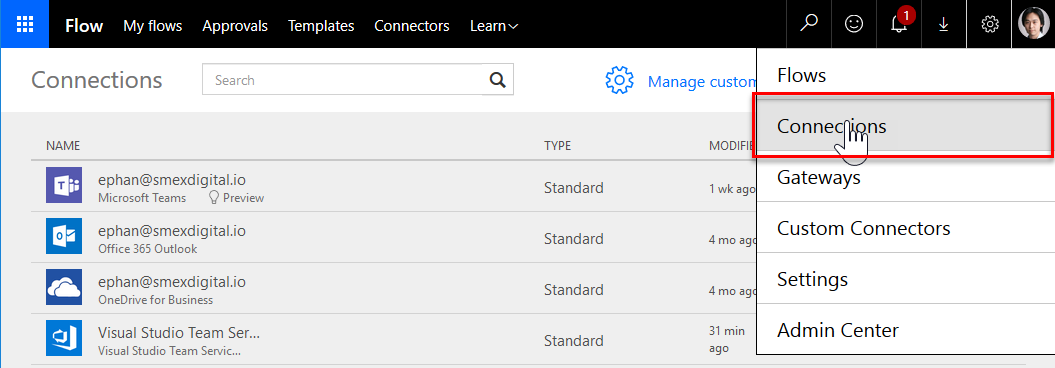Expand the Learn dropdown
This screenshot has width=1055, height=368.
[494, 26]
